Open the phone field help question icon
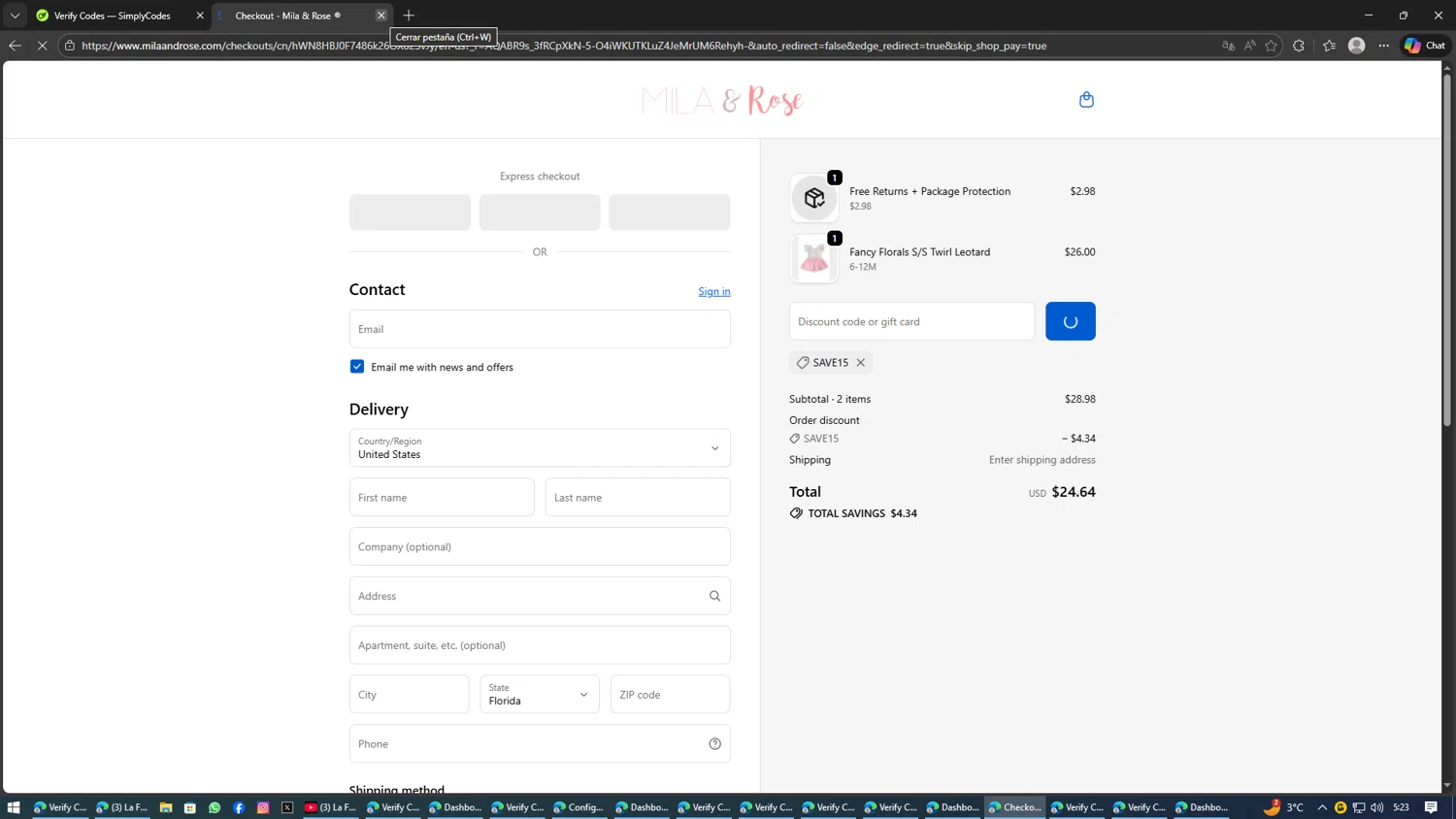Screen dimensions: 1456x819 714,743
